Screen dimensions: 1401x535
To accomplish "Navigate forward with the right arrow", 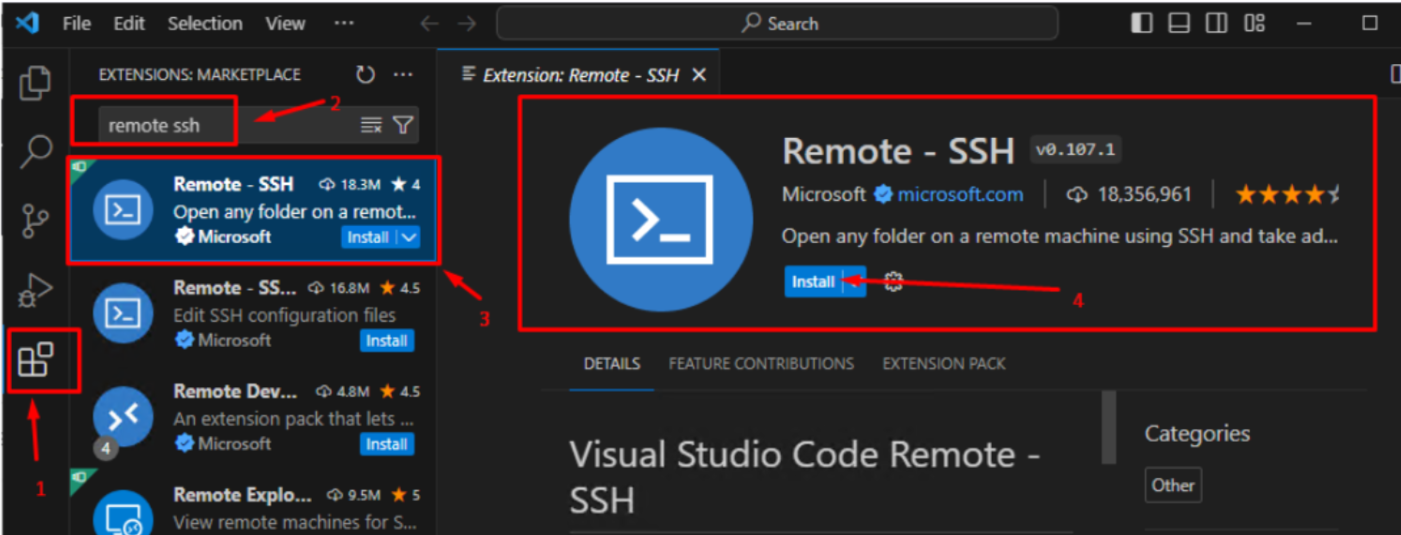I will pyautogui.click(x=466, y=23).
